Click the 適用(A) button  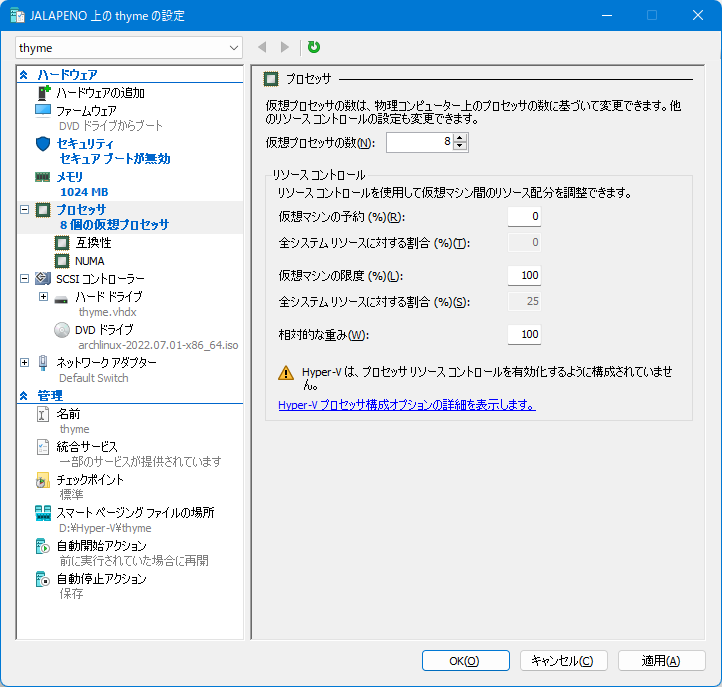pos(662,661)
